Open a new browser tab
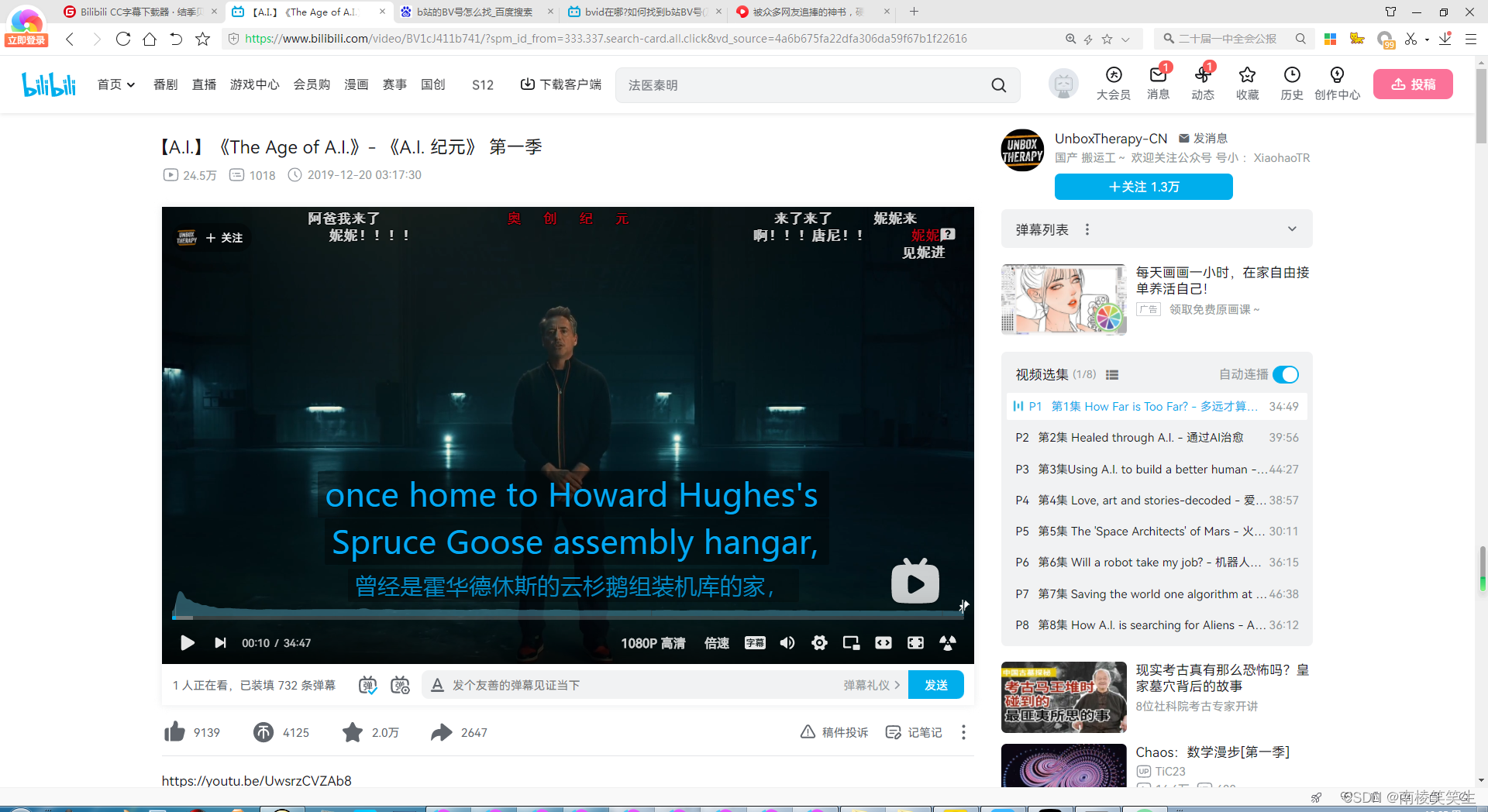The height and width of the screenshot is (812, 1488). click(914, 12)
